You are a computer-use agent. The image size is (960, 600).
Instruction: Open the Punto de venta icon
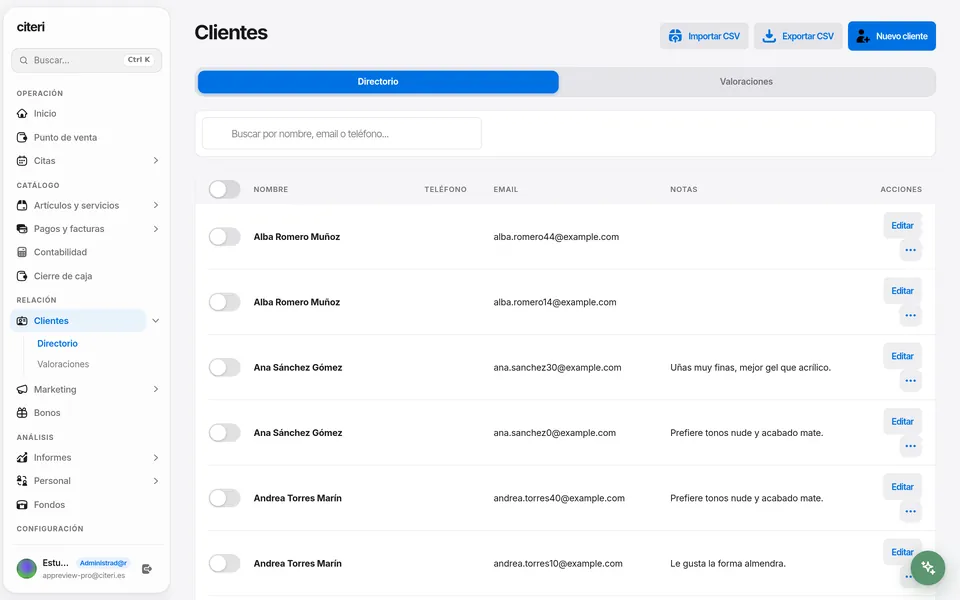tap(22, 137)
